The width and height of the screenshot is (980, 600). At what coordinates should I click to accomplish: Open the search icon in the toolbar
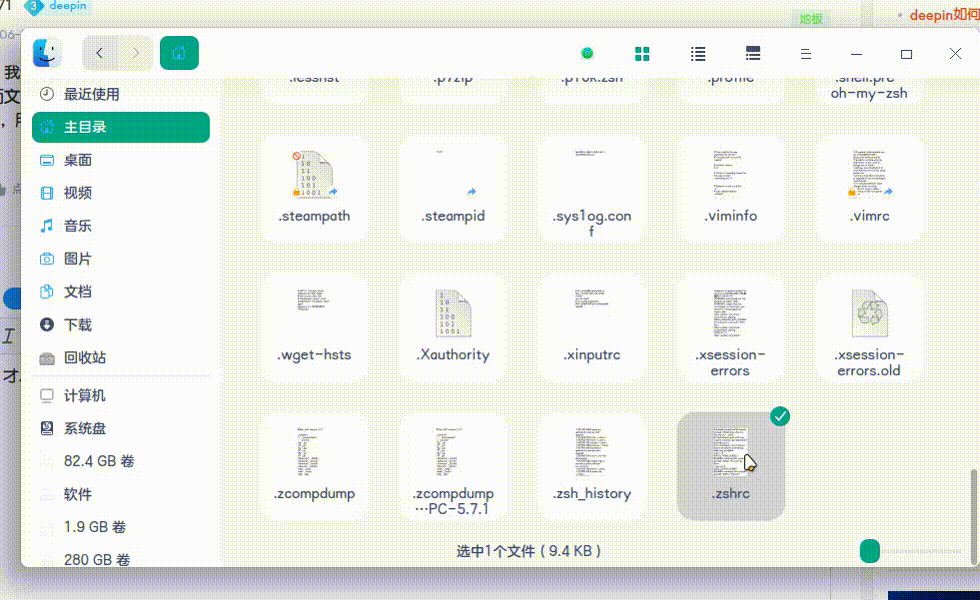tap(587, 53)
